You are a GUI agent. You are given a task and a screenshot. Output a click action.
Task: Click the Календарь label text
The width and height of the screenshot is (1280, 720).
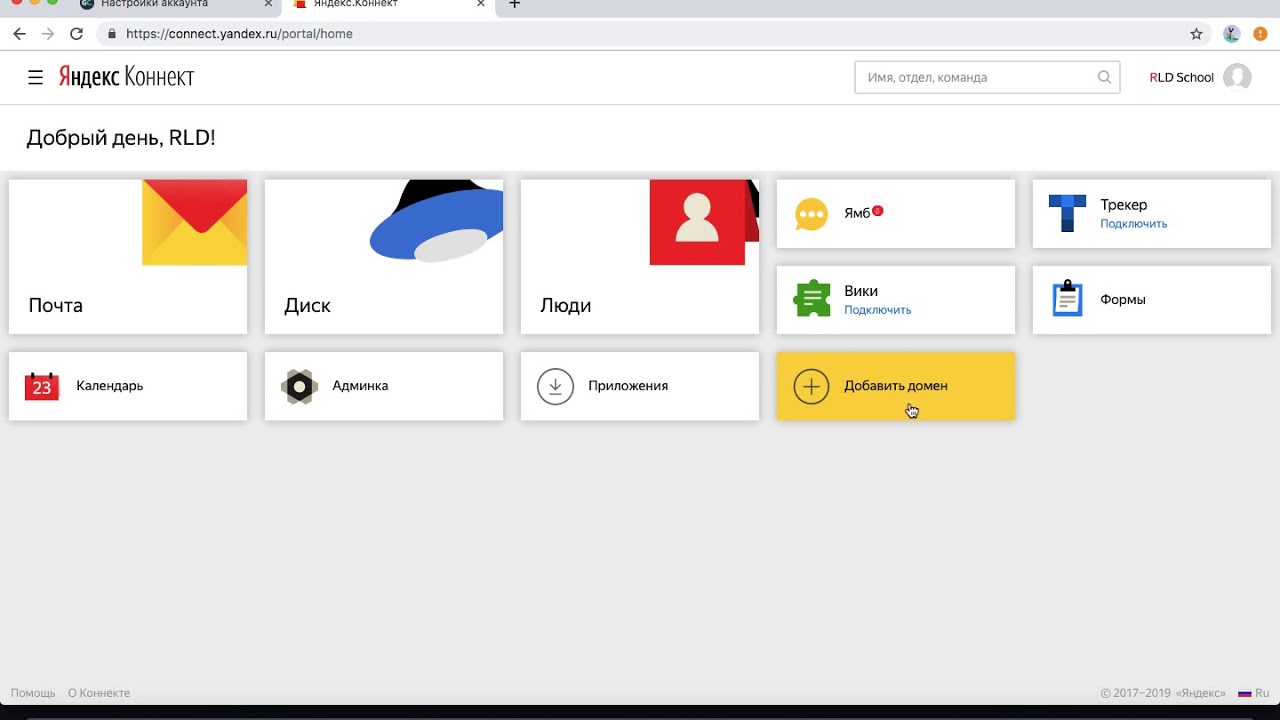tap(109, 386)
